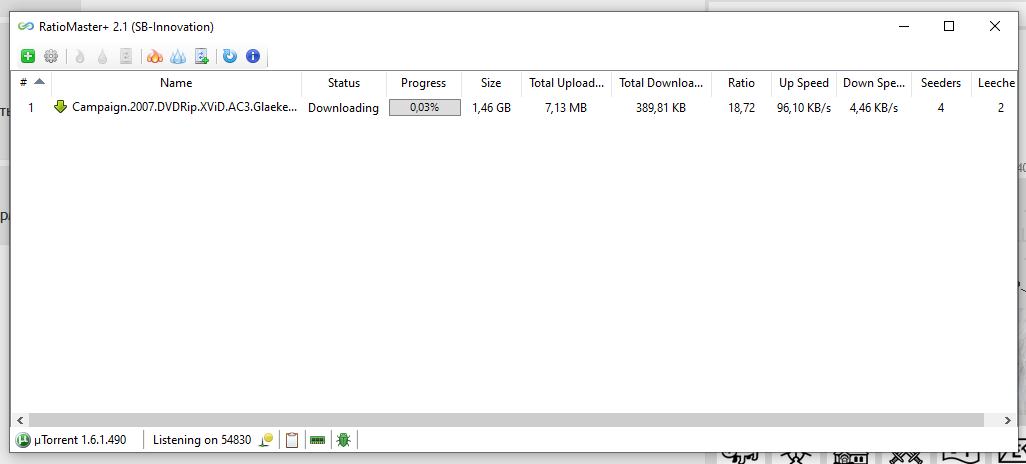This screenshot has width=1026, height=464.
Task: Click the blue circular refresh arrow icon
Action: [230, 56]
